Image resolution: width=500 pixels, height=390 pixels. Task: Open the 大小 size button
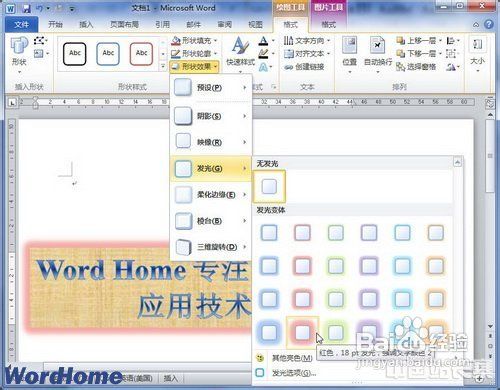[x=478, y=55]
